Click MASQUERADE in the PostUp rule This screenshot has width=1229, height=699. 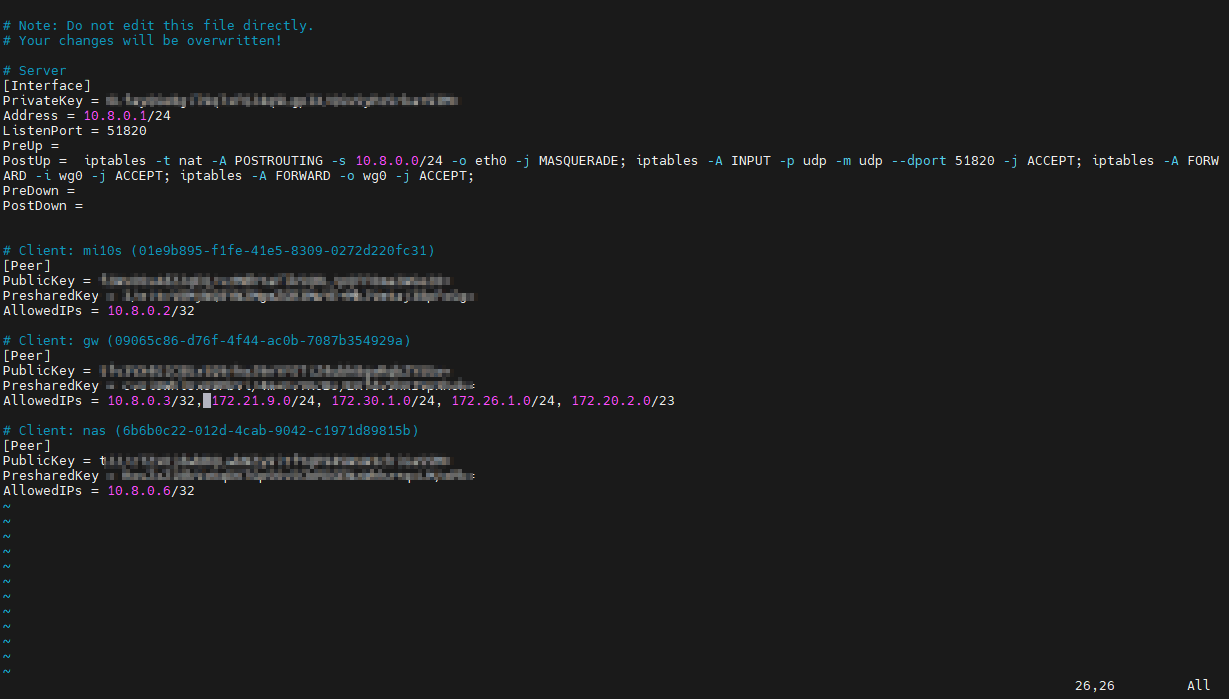pos(582,161)
